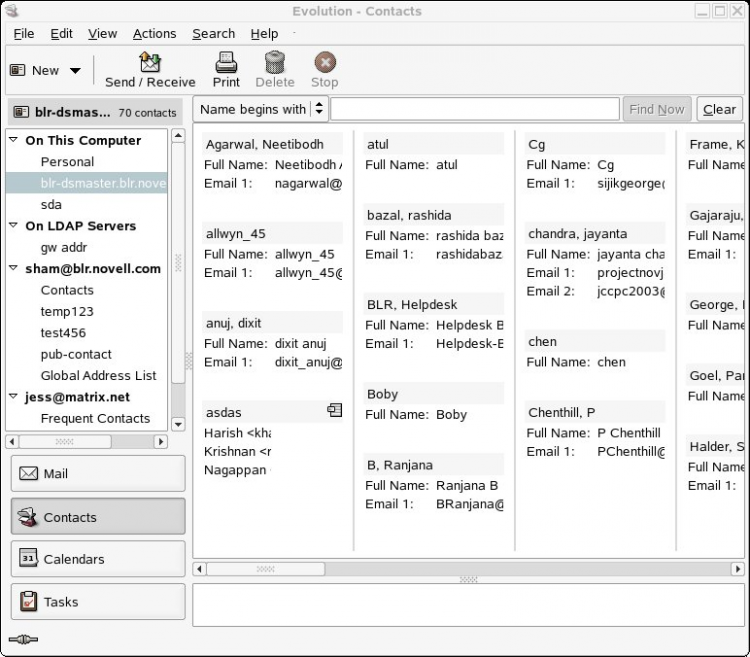
Task: Collapse the jess@matrix.net group
Action: click(13, 396)
